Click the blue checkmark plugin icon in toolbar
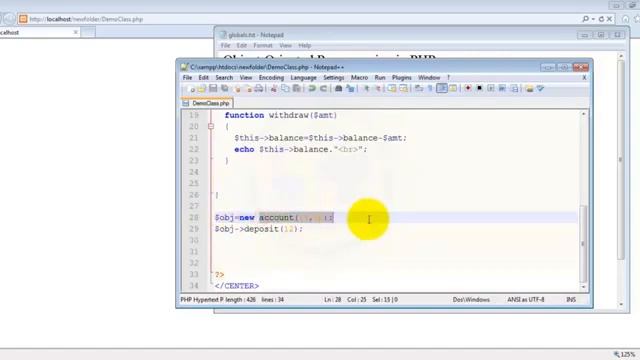 point(540,89)
